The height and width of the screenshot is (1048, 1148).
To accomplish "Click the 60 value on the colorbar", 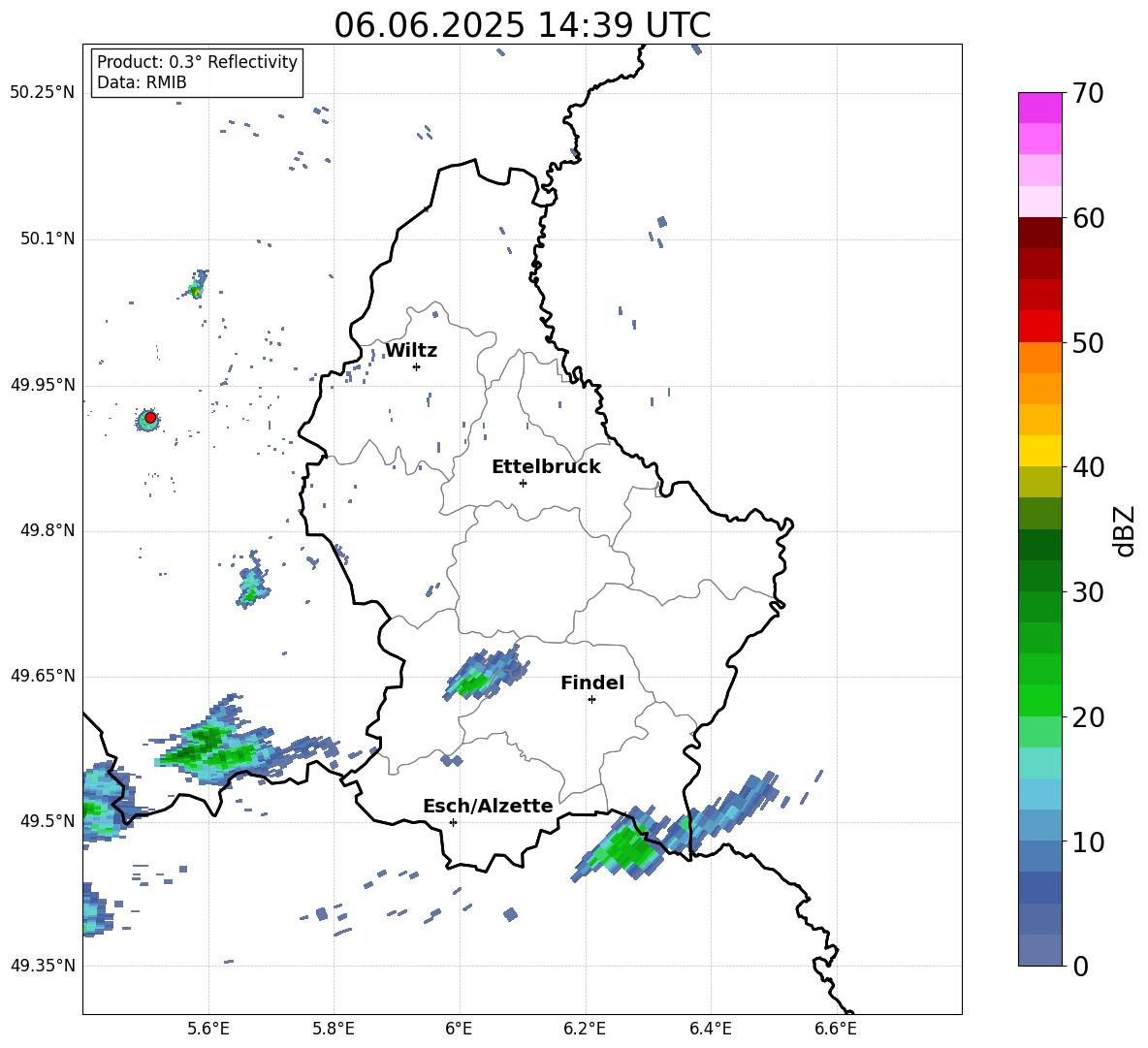I will [x=1088, y=218].
